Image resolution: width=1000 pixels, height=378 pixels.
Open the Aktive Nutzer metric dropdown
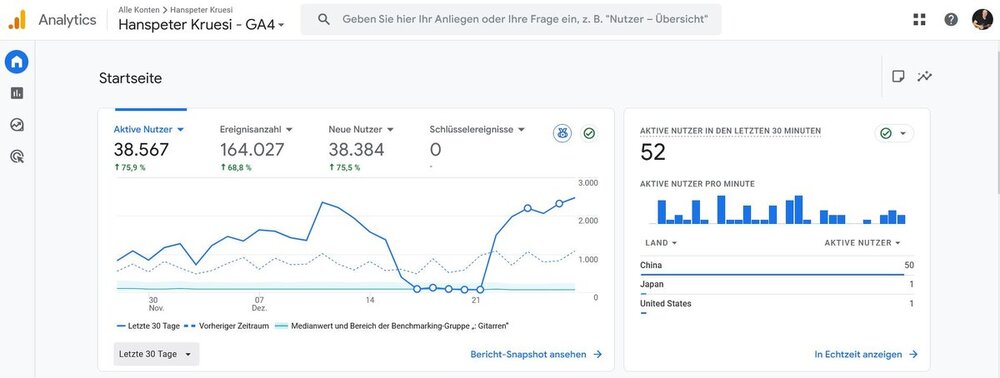(x=149, y=129)
